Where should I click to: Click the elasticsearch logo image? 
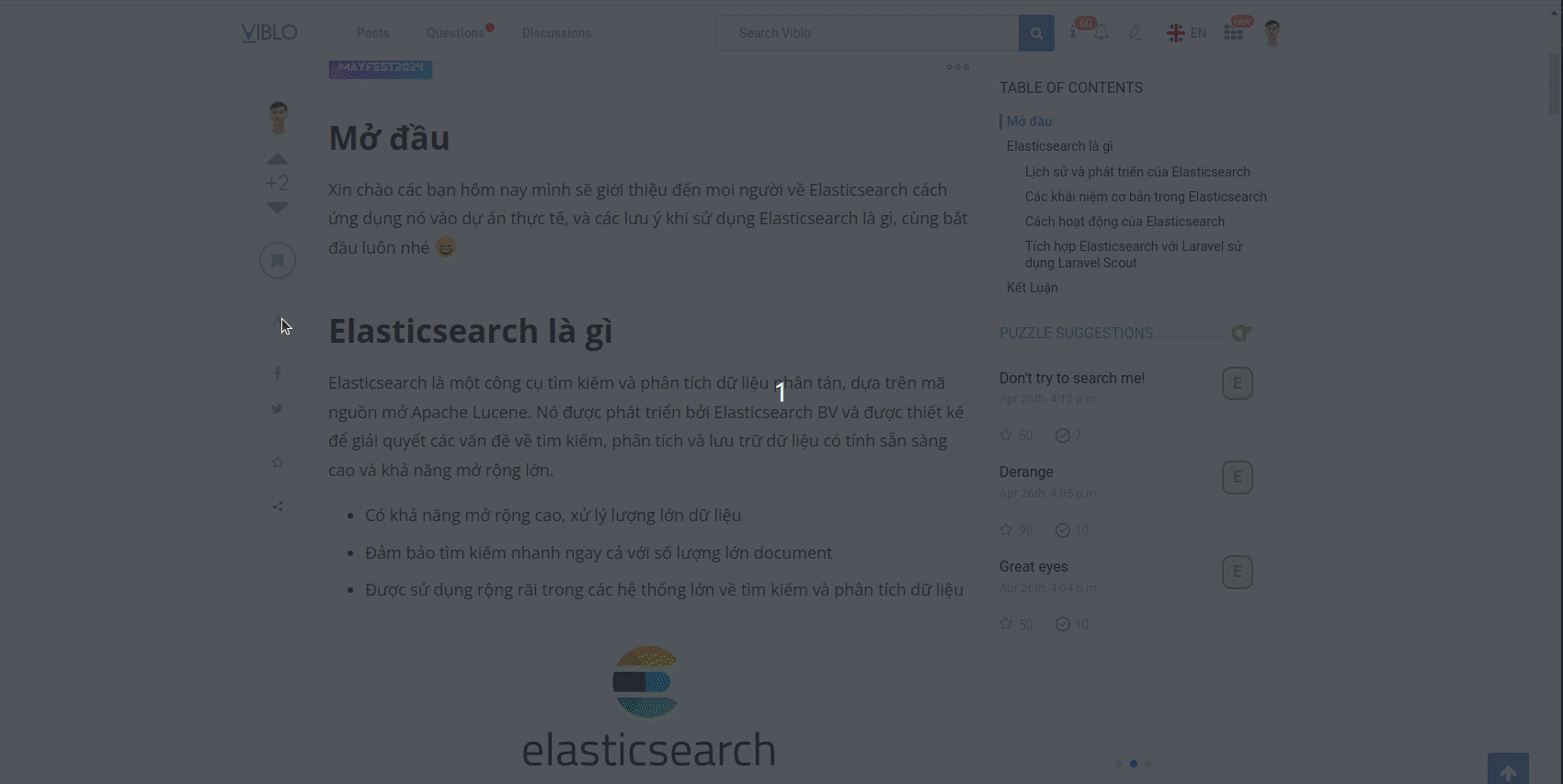point(649,707)
